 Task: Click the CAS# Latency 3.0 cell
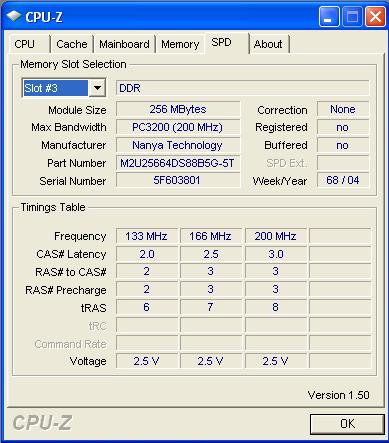tap(276, 254)
